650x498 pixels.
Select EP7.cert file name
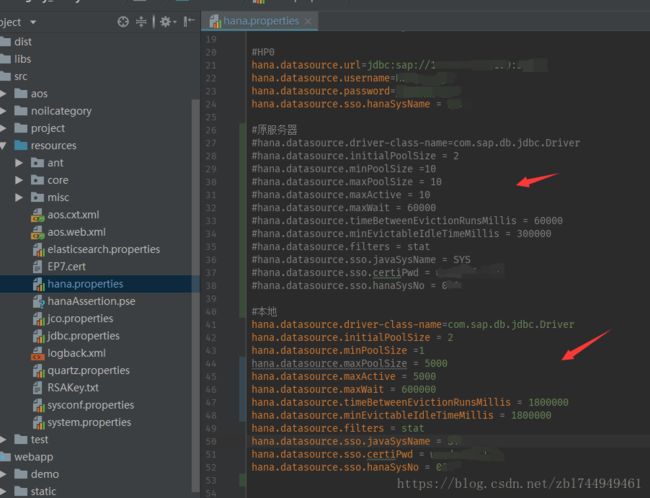pos(66,267)
